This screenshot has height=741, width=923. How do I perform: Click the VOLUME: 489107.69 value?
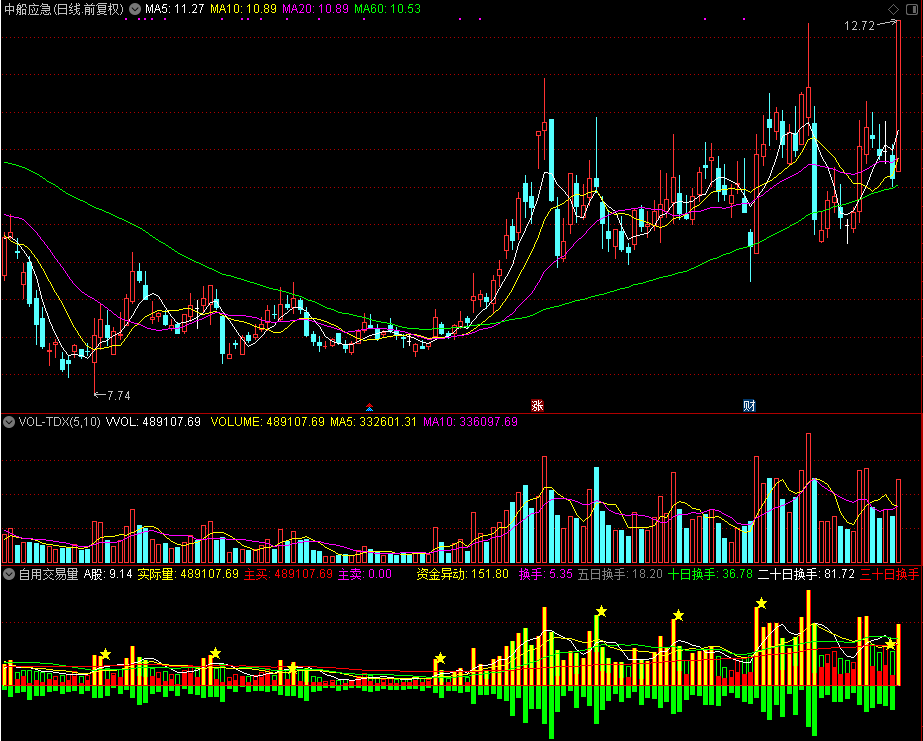(267, 422)
